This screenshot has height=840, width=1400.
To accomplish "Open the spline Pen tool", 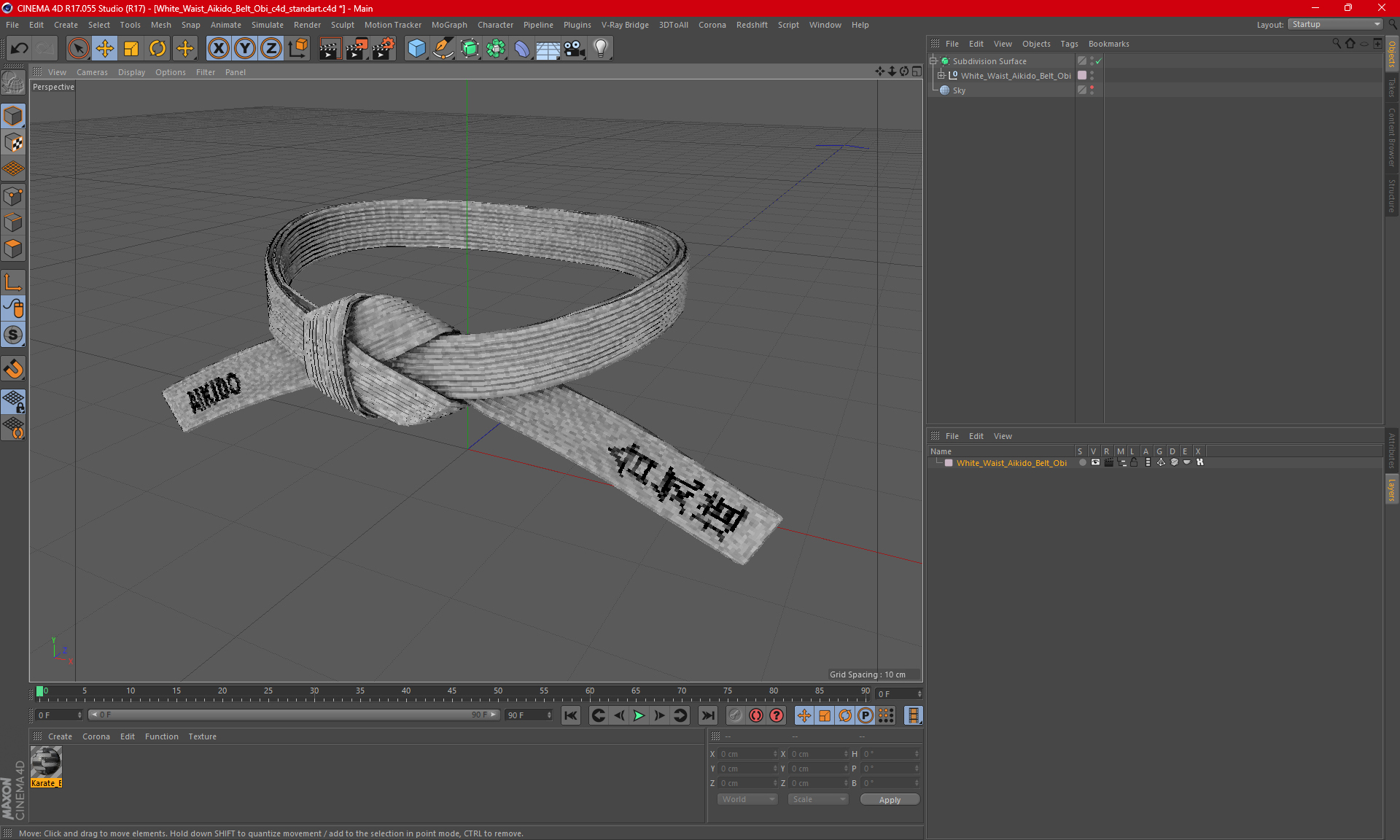I will pyautogui.click(x=443, y=49).
